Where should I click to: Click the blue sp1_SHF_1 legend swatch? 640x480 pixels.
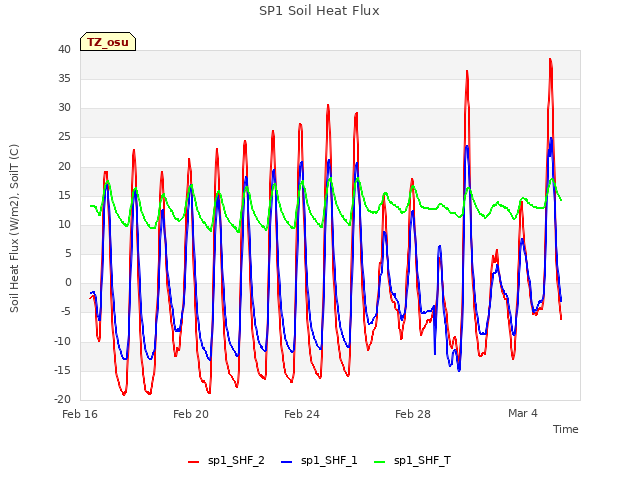coord(287,462)
